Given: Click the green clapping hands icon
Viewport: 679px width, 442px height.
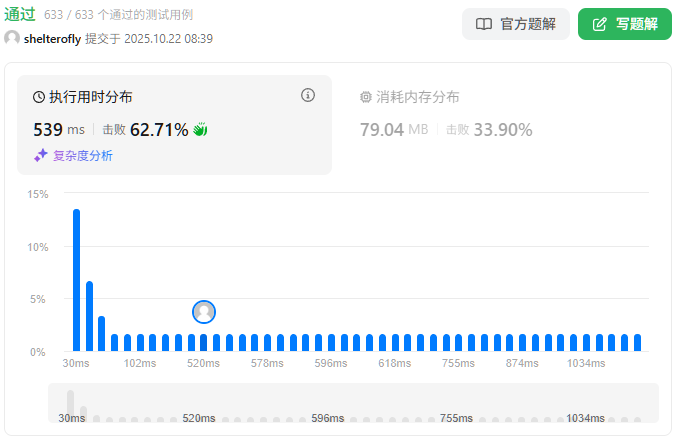Looking at the screenshot, I should 200,129.
